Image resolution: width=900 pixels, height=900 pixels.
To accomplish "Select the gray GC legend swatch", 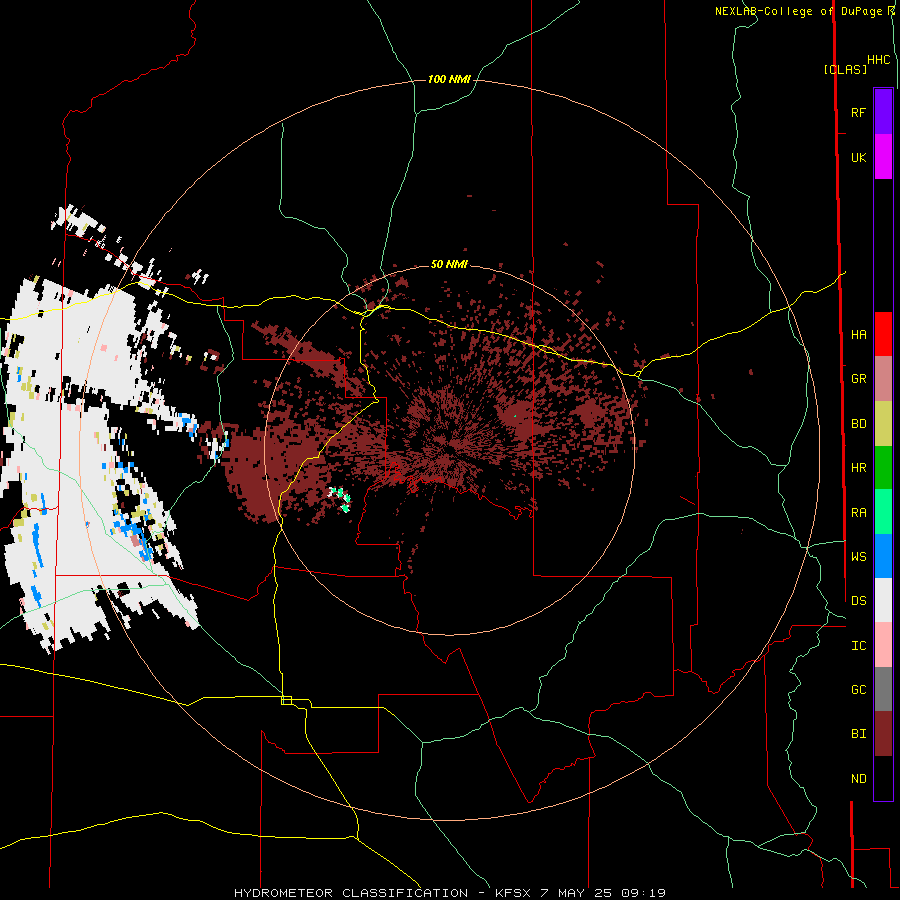I will (883, 689).
